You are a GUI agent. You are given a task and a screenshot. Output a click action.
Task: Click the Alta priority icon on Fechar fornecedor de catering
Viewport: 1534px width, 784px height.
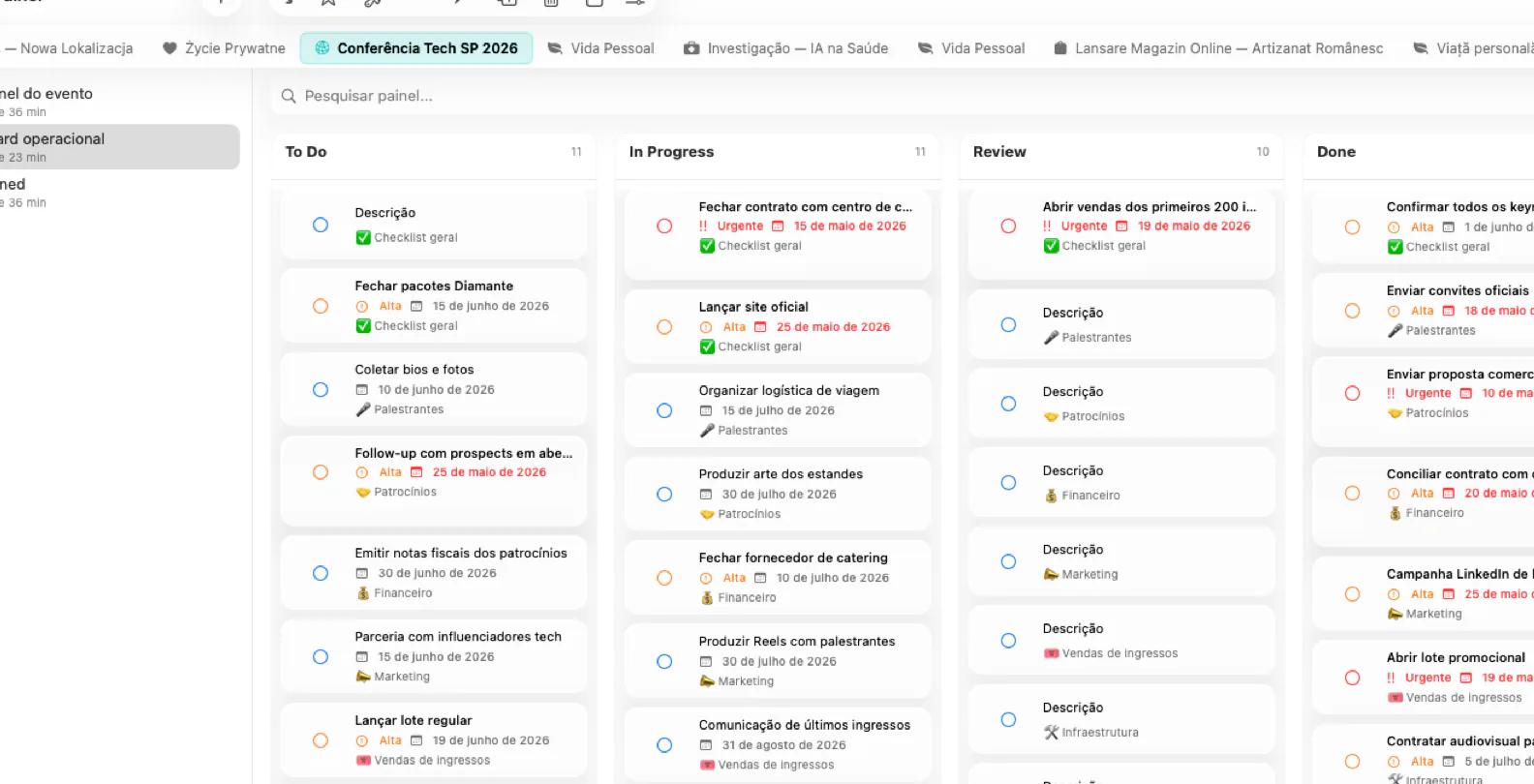tap(706, 578)
